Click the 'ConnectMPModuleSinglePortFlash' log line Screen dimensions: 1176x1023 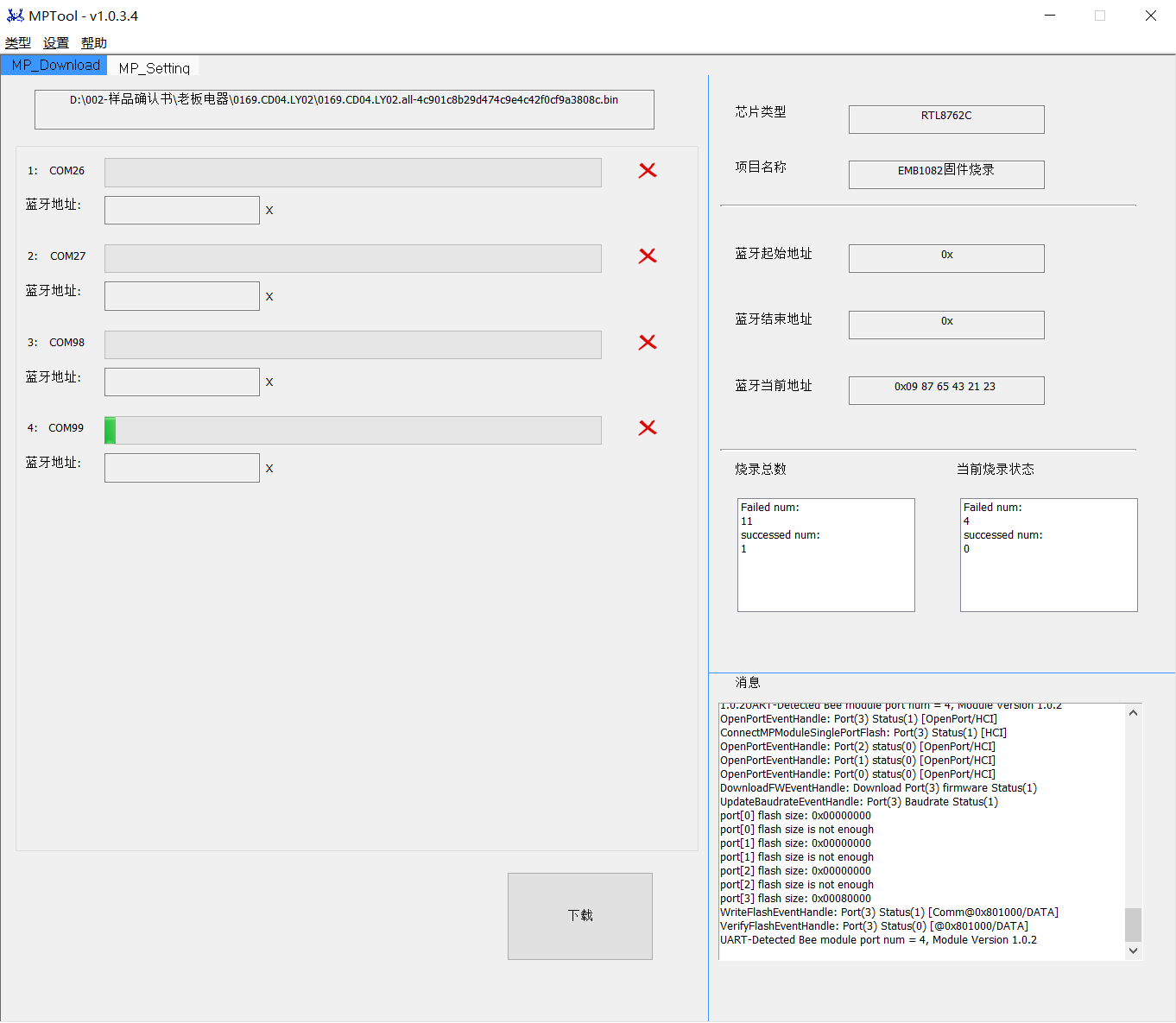tap(863, 733)
